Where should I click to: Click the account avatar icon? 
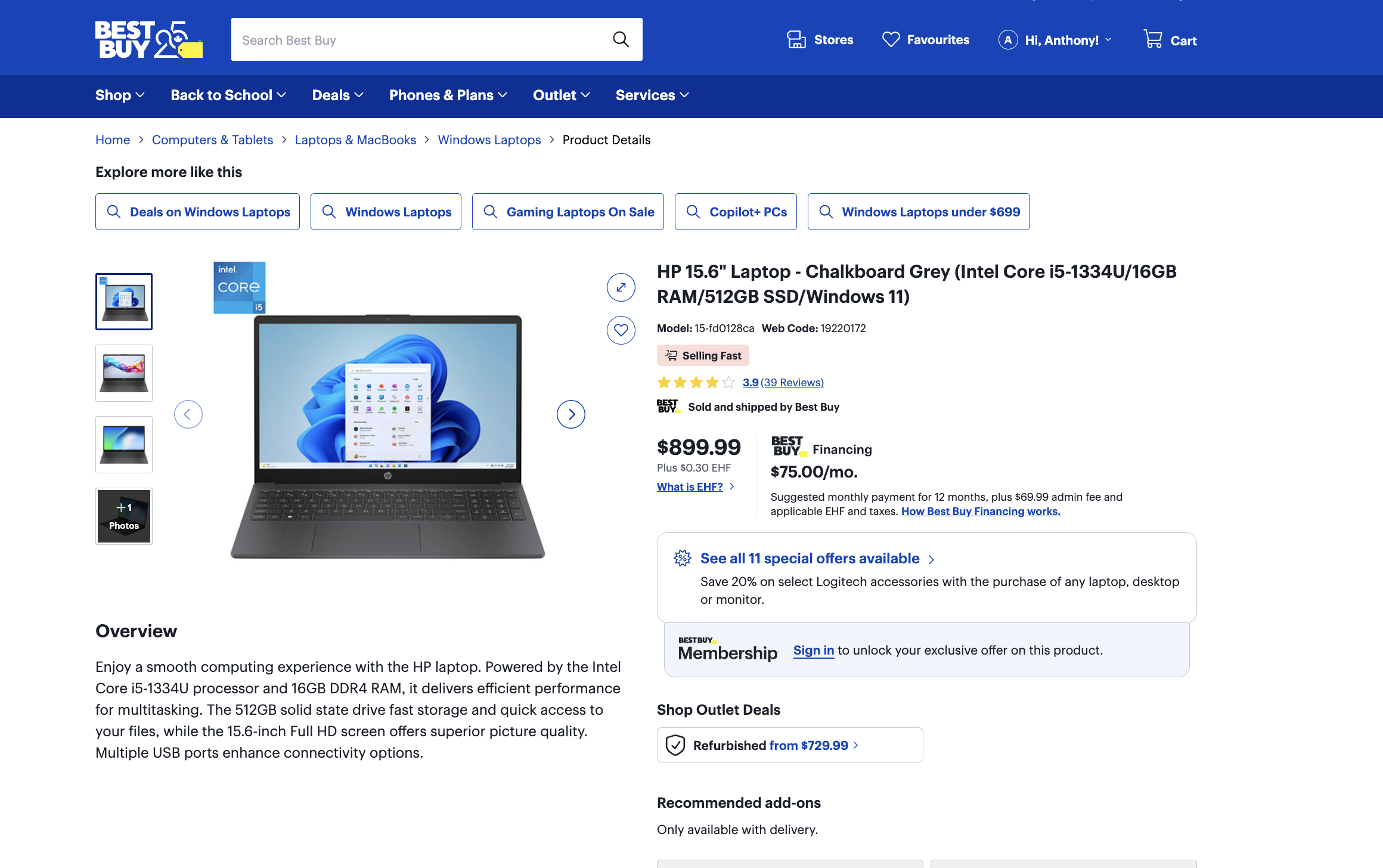click(1007, 40)
